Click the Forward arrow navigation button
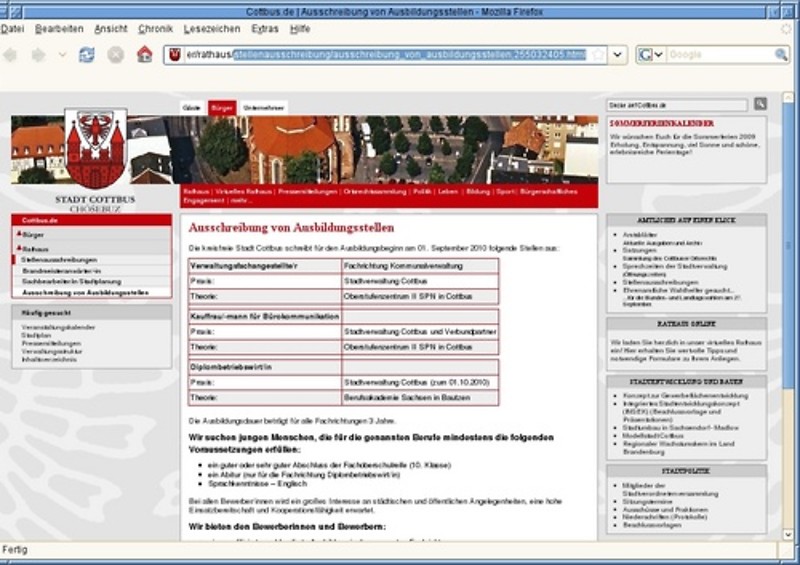Image resolution: width=800 pixels, height=565 pixels. pyautogui.click(x=39, y=54)
